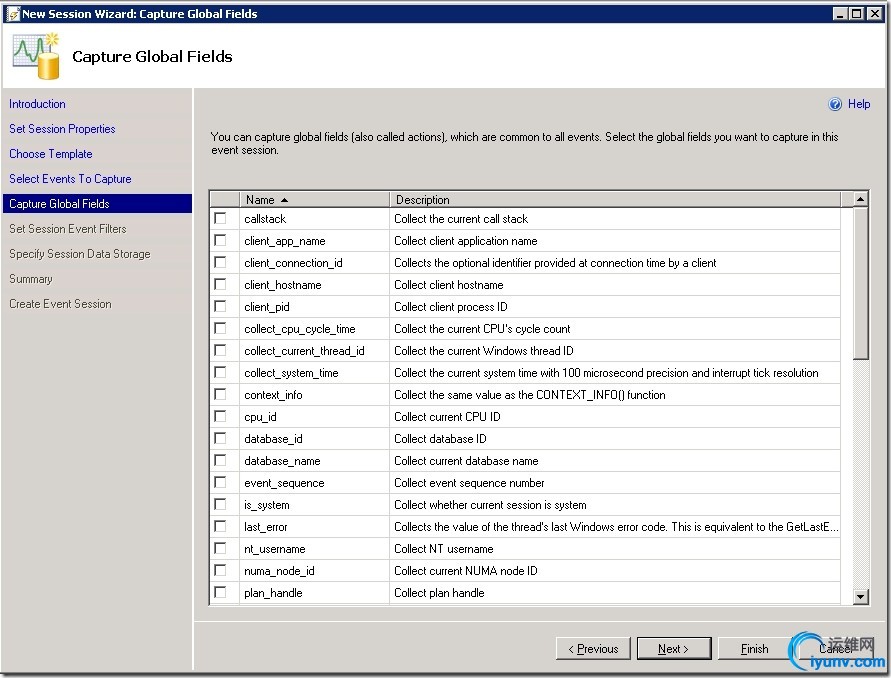Image resolution: width=891 pixels, height=678 pixels.
Task: Select the client_connection_id field name
Action: coord(293,263)
